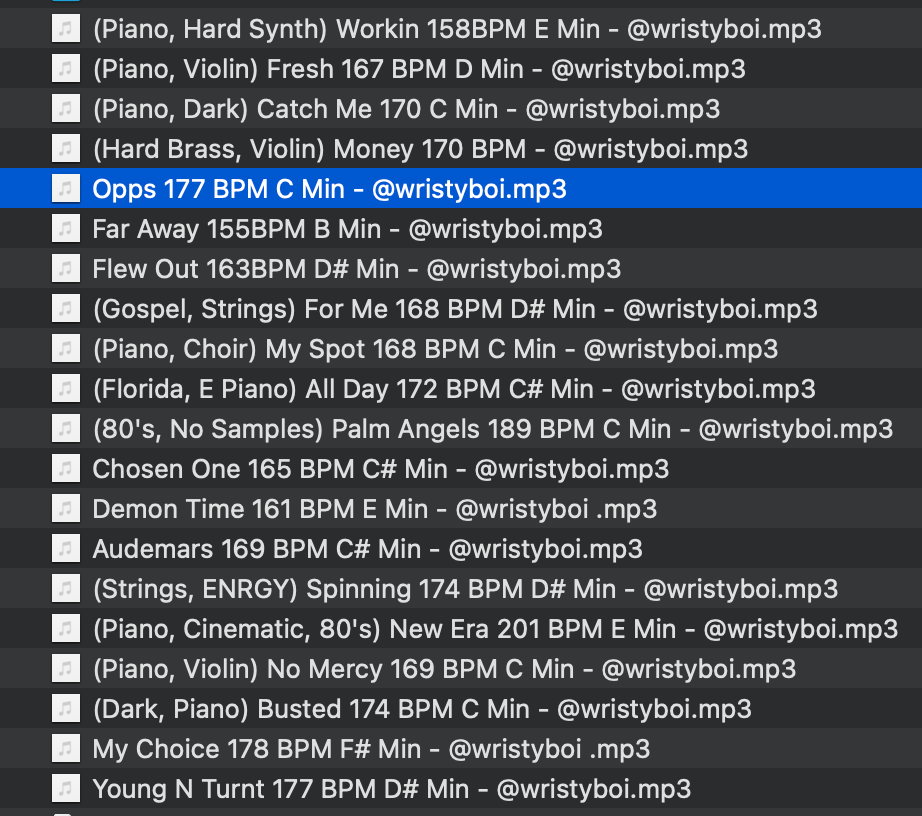Screen dimensions: 922x816
Task: Select the Money 170 BPM file
Action: click(x=420, y=149)
